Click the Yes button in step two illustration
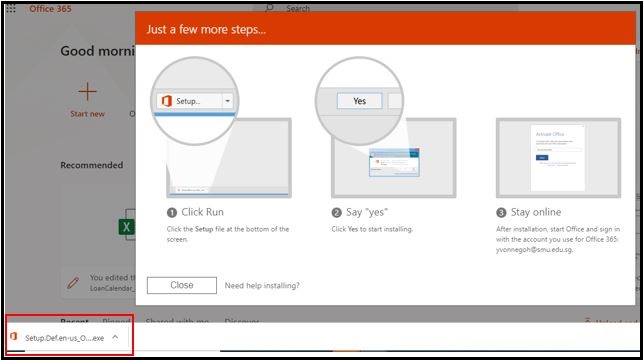 359,101
